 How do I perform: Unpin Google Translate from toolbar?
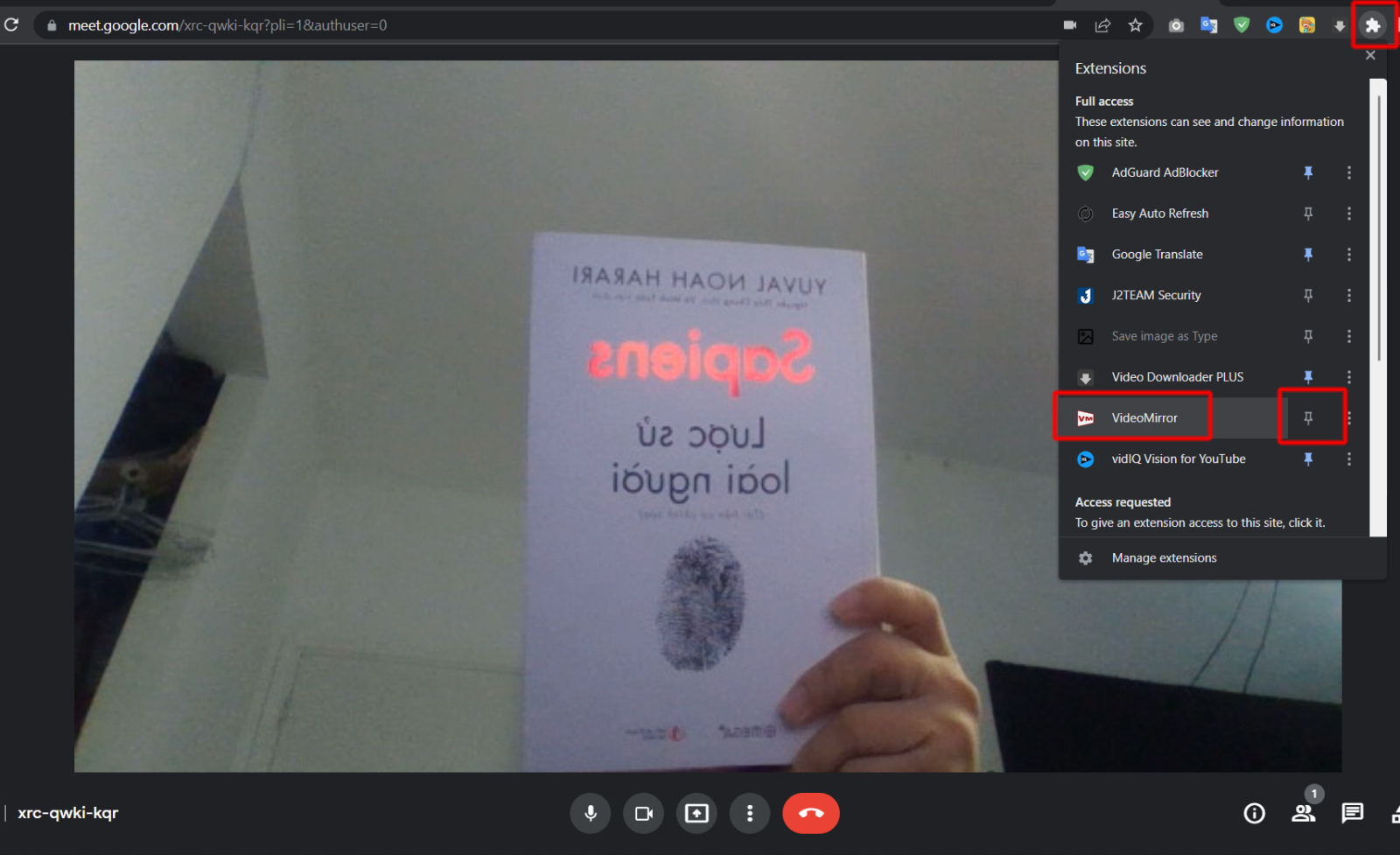1308,255
